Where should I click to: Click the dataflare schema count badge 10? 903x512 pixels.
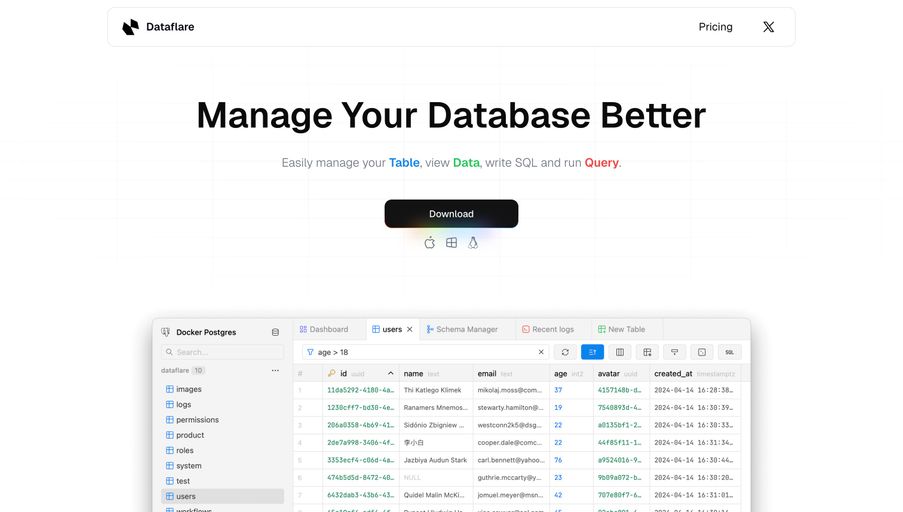(198, 370)
